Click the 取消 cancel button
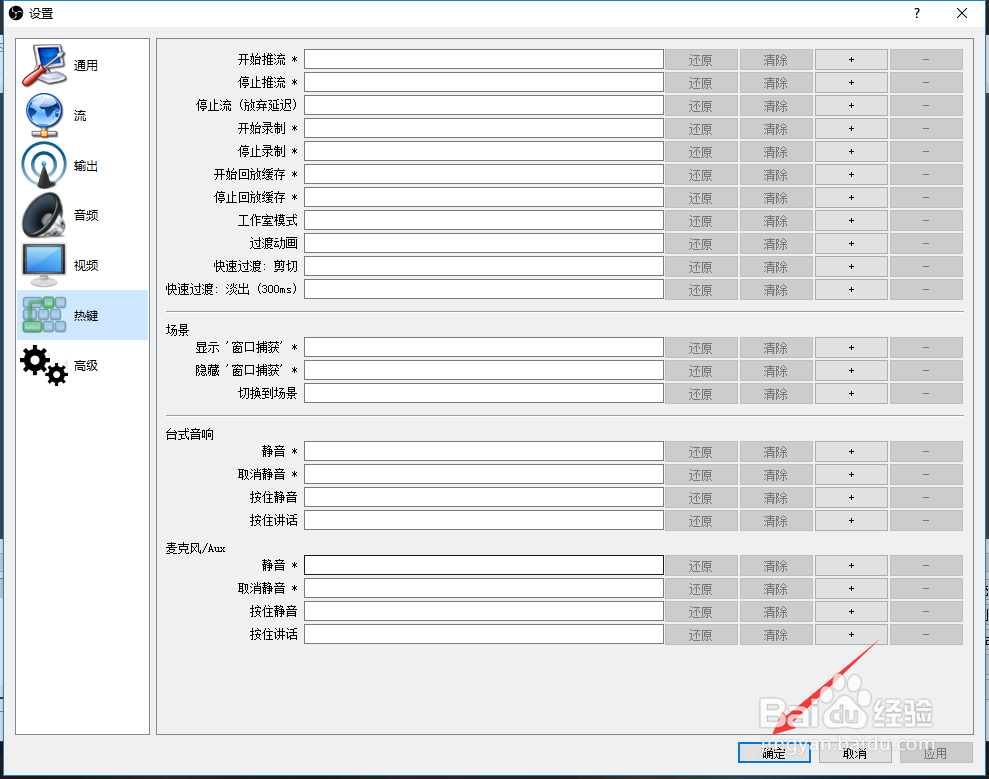 pyautogui.click(x=855, y=753)
